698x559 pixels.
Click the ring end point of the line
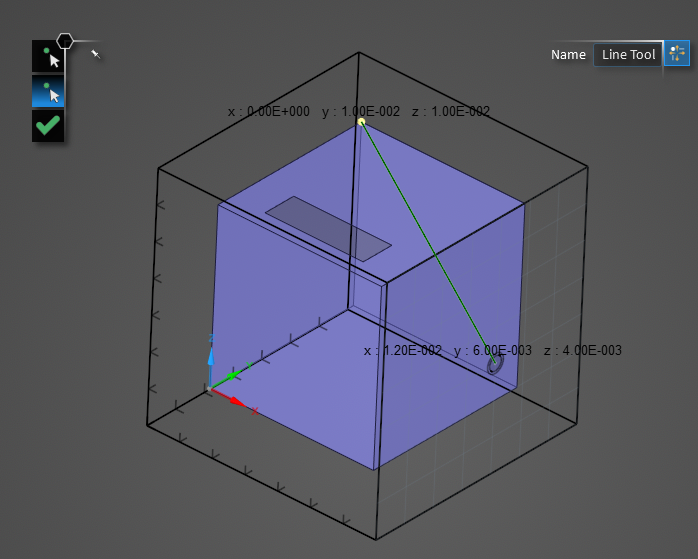coord(495,364)
